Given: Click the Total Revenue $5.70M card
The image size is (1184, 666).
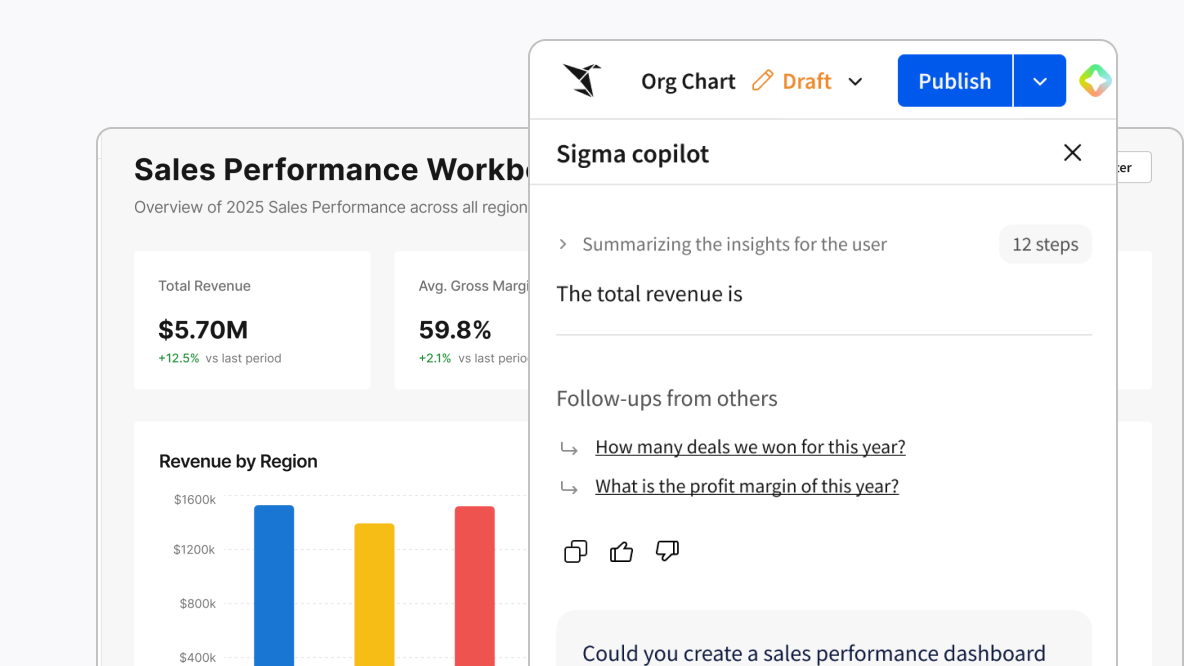Looking at the screenshot, I should (252, 320).
